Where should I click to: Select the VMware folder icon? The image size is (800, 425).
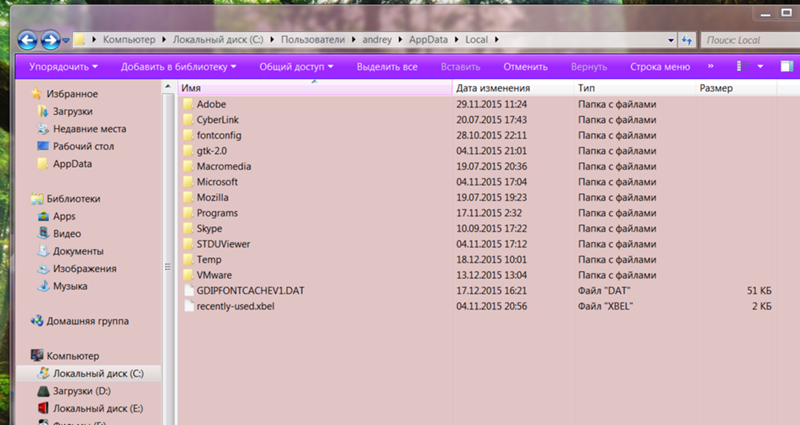click(188, 275)
